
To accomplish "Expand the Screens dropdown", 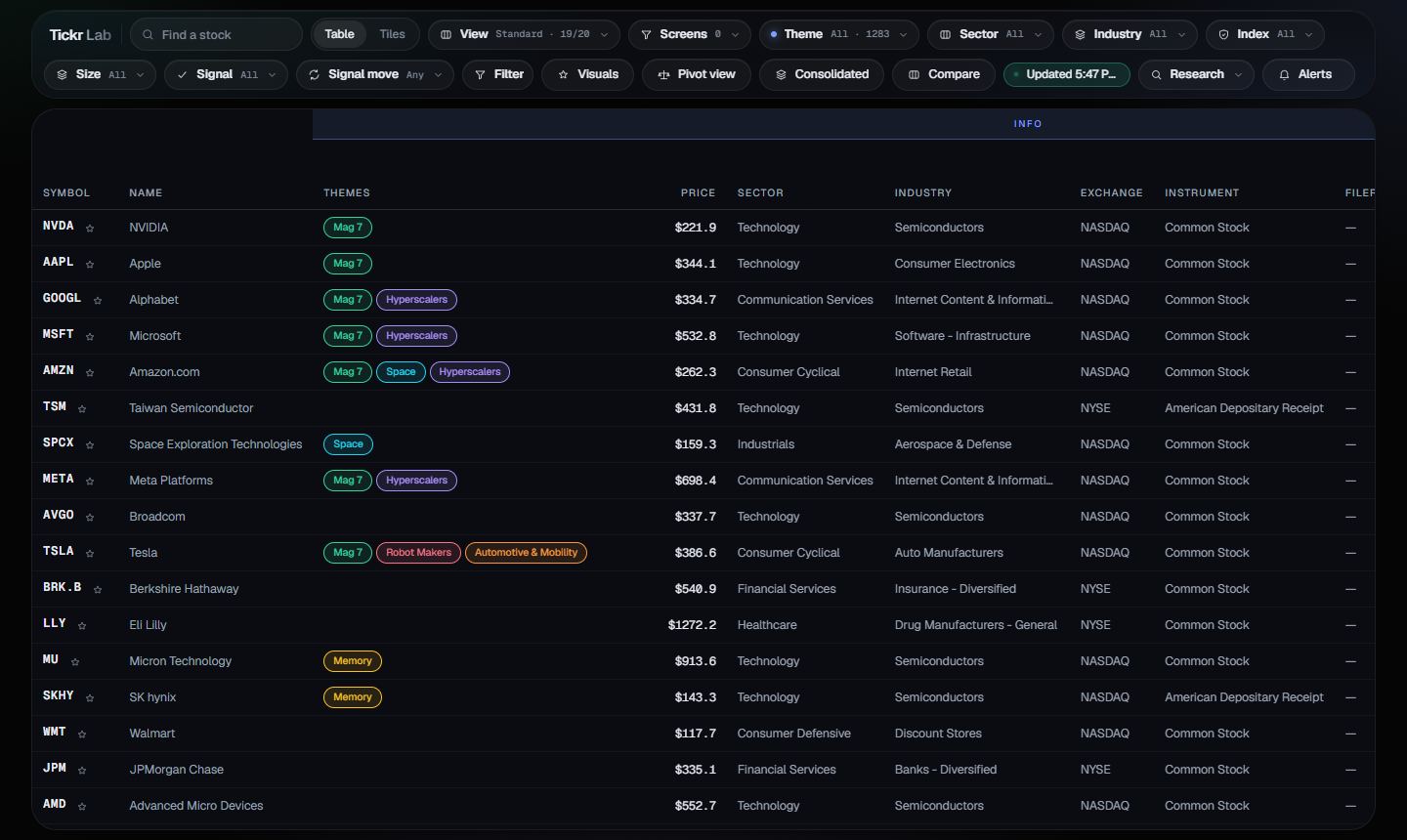I will 690,34.
